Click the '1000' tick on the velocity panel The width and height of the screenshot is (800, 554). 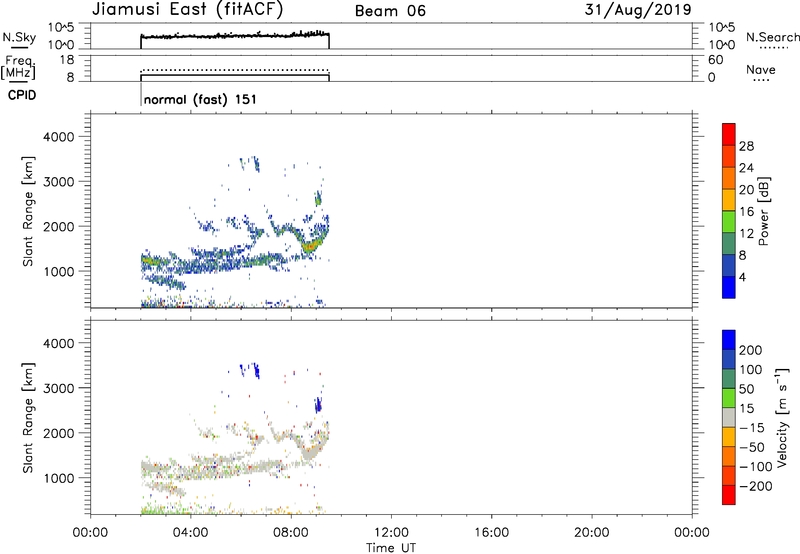coord(58,478)
